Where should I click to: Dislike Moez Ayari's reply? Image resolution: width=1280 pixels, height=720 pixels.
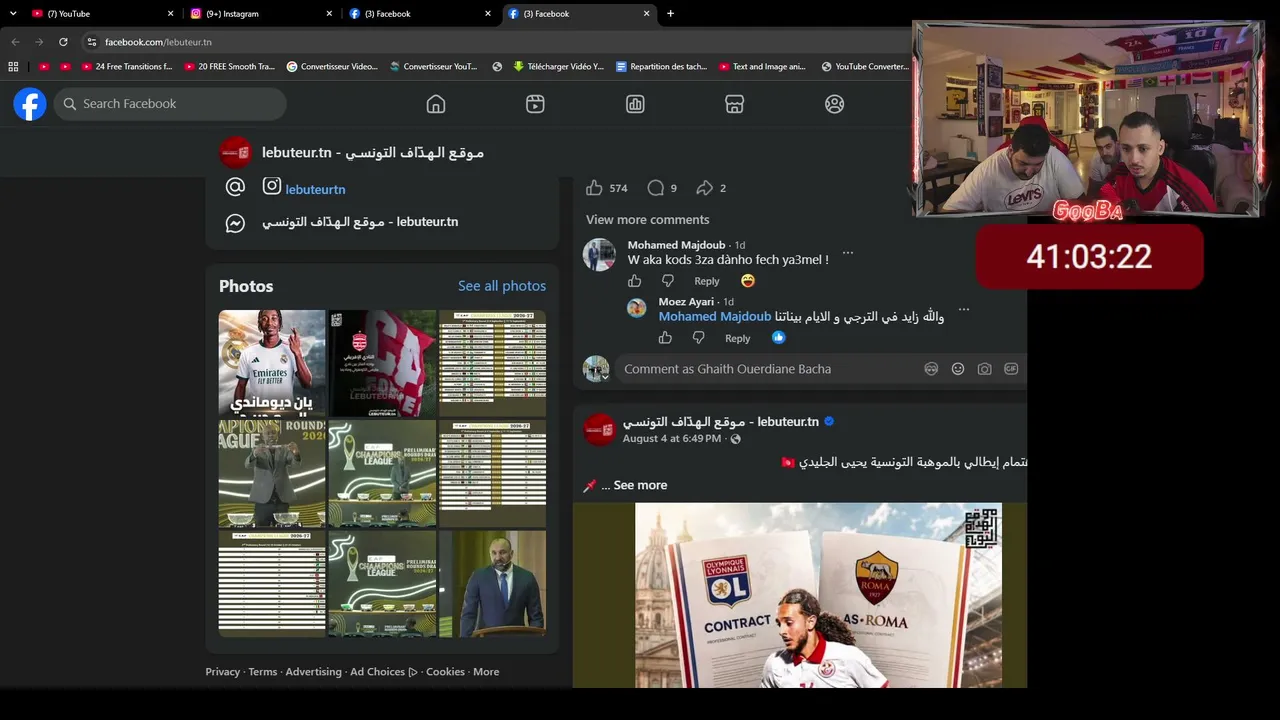(698, 338)
